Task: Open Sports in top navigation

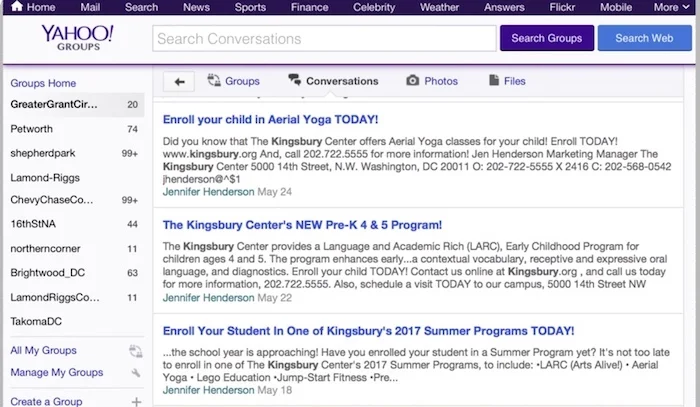Action: click(250, 7)
